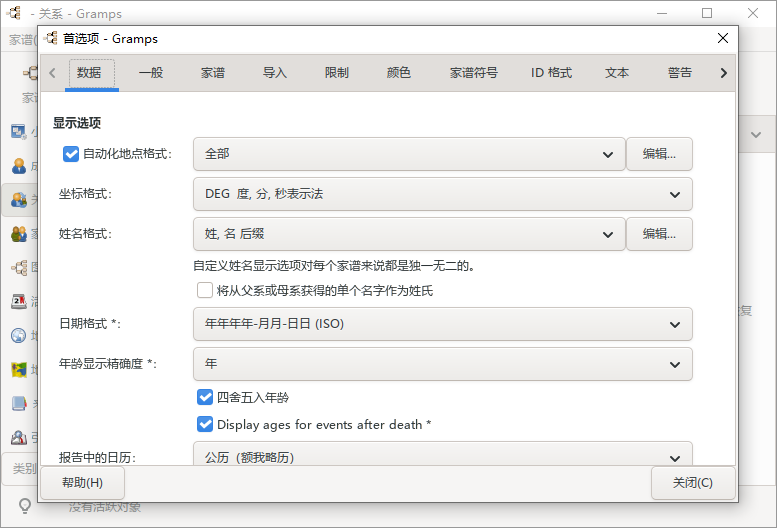Open 年龄显示精确度 dropdown
Screen dimensions: 777x528
[x=443, y=364]
